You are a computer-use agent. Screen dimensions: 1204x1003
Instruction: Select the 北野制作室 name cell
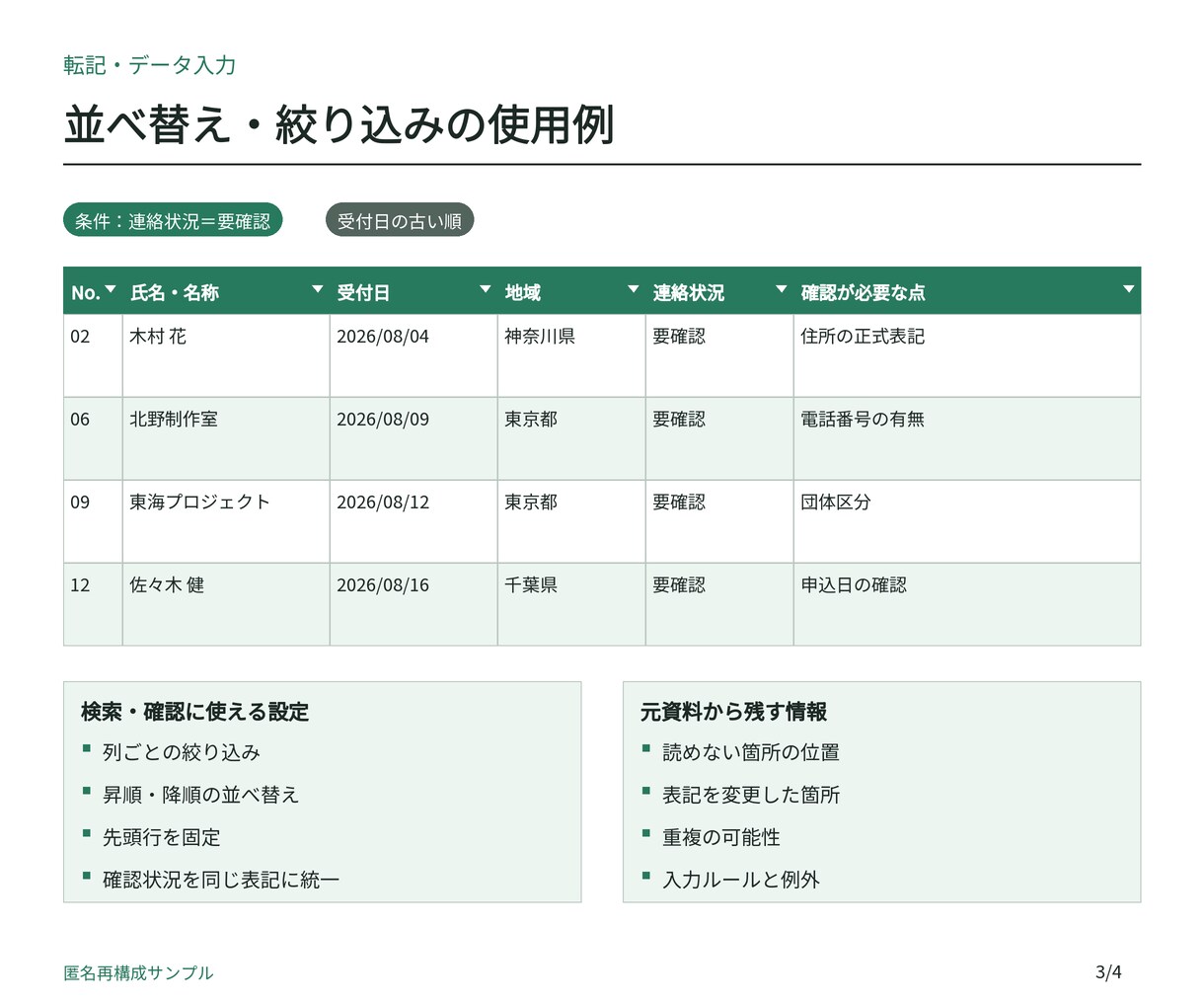pyautogui.click(x=226, y=438)
